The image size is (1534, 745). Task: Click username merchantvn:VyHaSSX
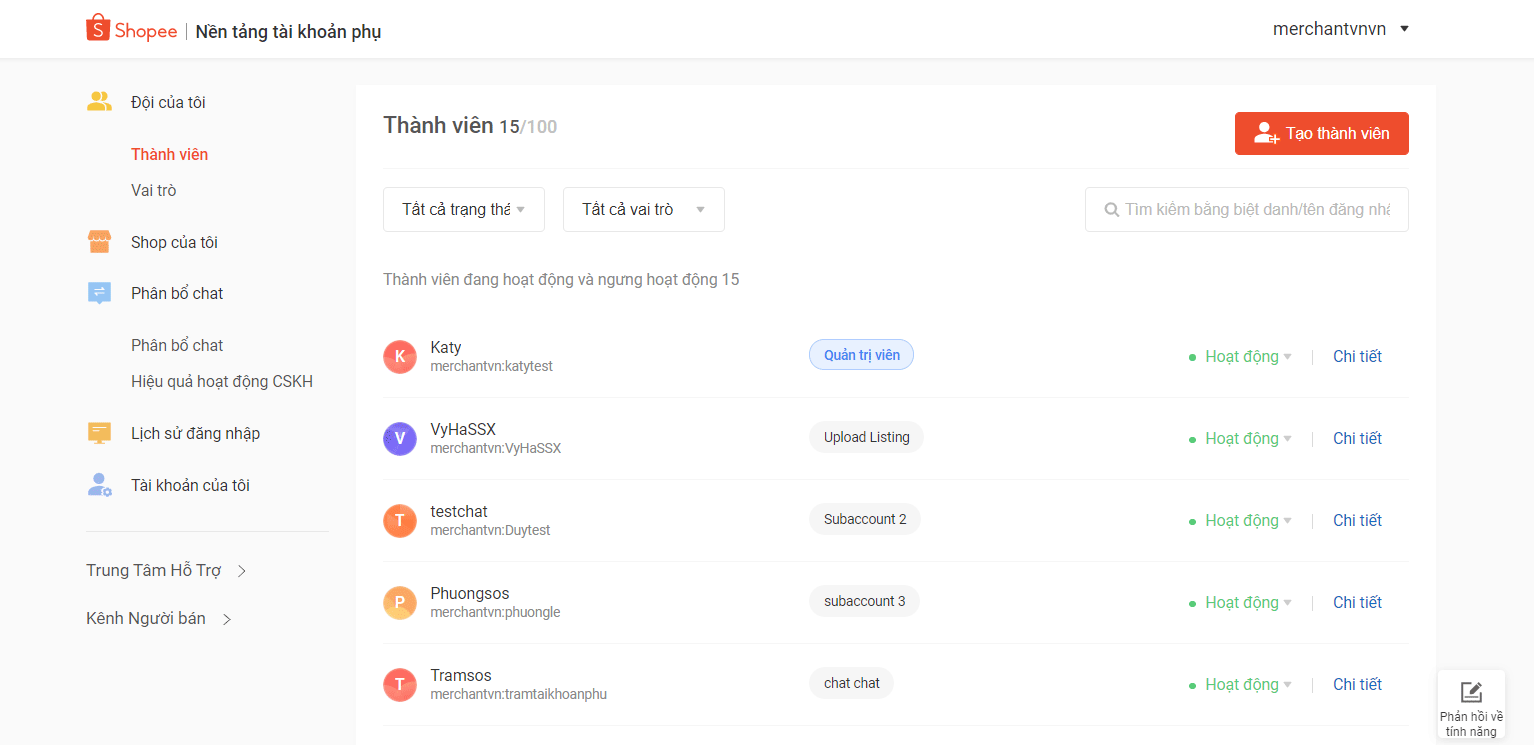click(495, 449)
